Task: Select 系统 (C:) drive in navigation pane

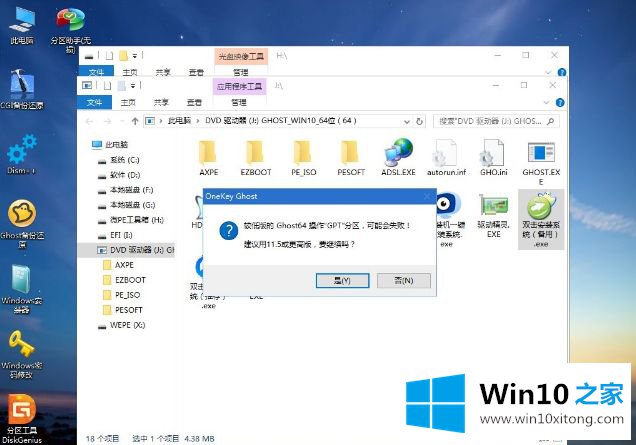Action: coord(124,160)
